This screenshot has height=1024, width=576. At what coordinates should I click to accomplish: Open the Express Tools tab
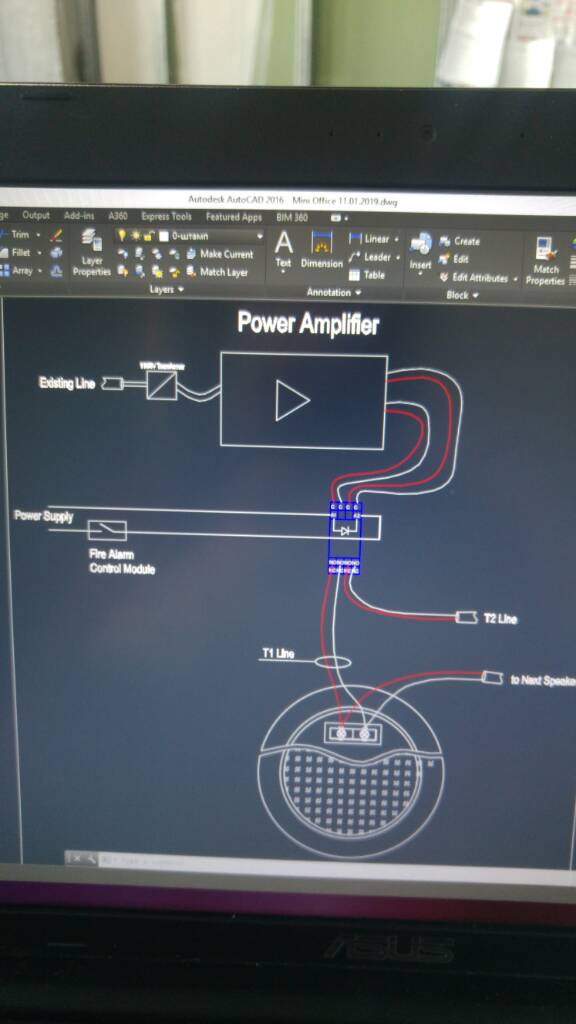click(167, 216)
